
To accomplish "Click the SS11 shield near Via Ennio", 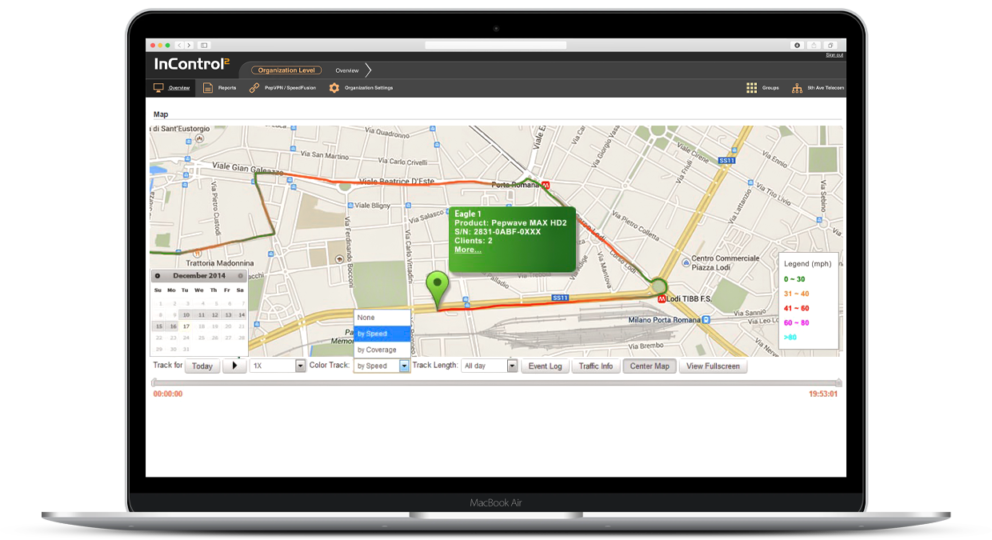I will pyautogui.click(x=726, y=161).
